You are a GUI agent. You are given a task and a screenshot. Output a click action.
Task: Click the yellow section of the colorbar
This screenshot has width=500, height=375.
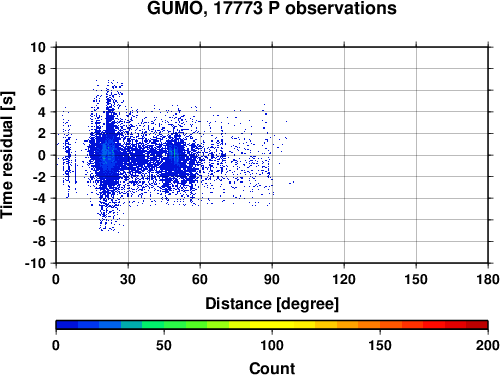pyautogui.click(x=272, y=325)
